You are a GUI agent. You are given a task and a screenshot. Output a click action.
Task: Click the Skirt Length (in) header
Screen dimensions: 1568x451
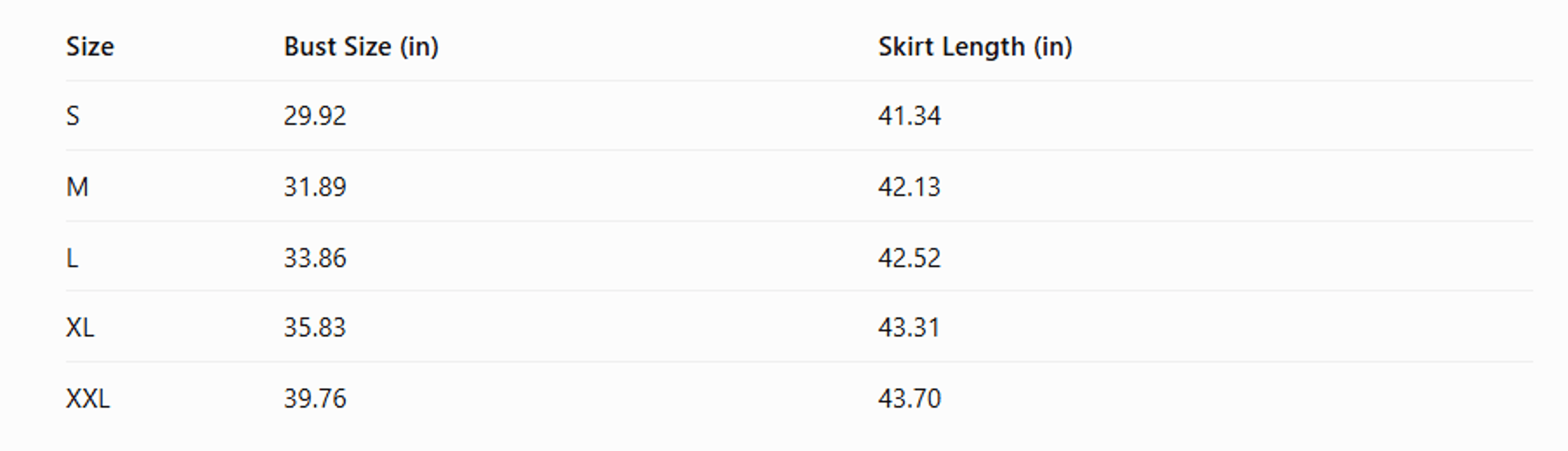coord(975,47)
